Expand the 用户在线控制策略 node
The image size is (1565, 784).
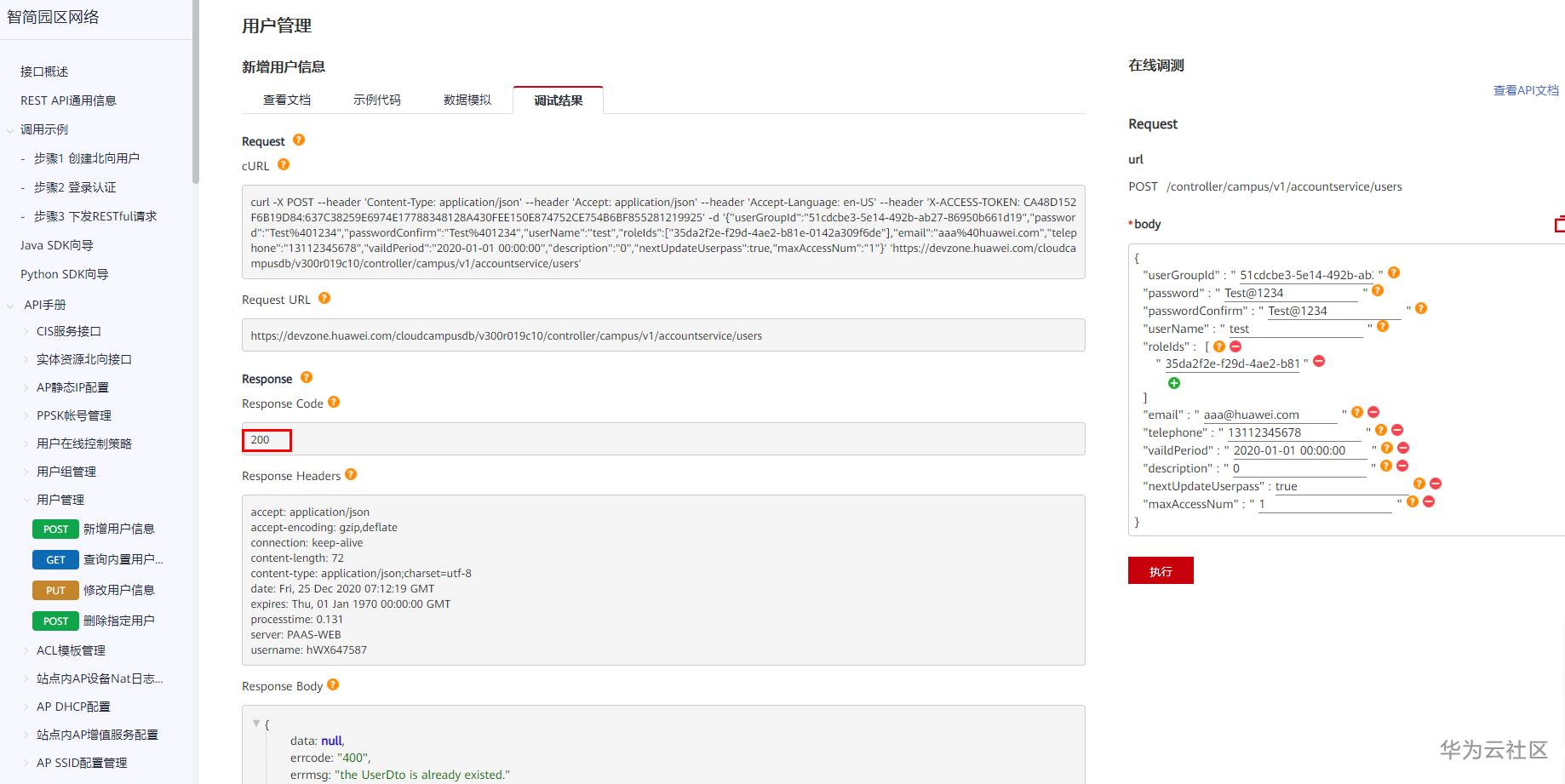click(26, 444)
